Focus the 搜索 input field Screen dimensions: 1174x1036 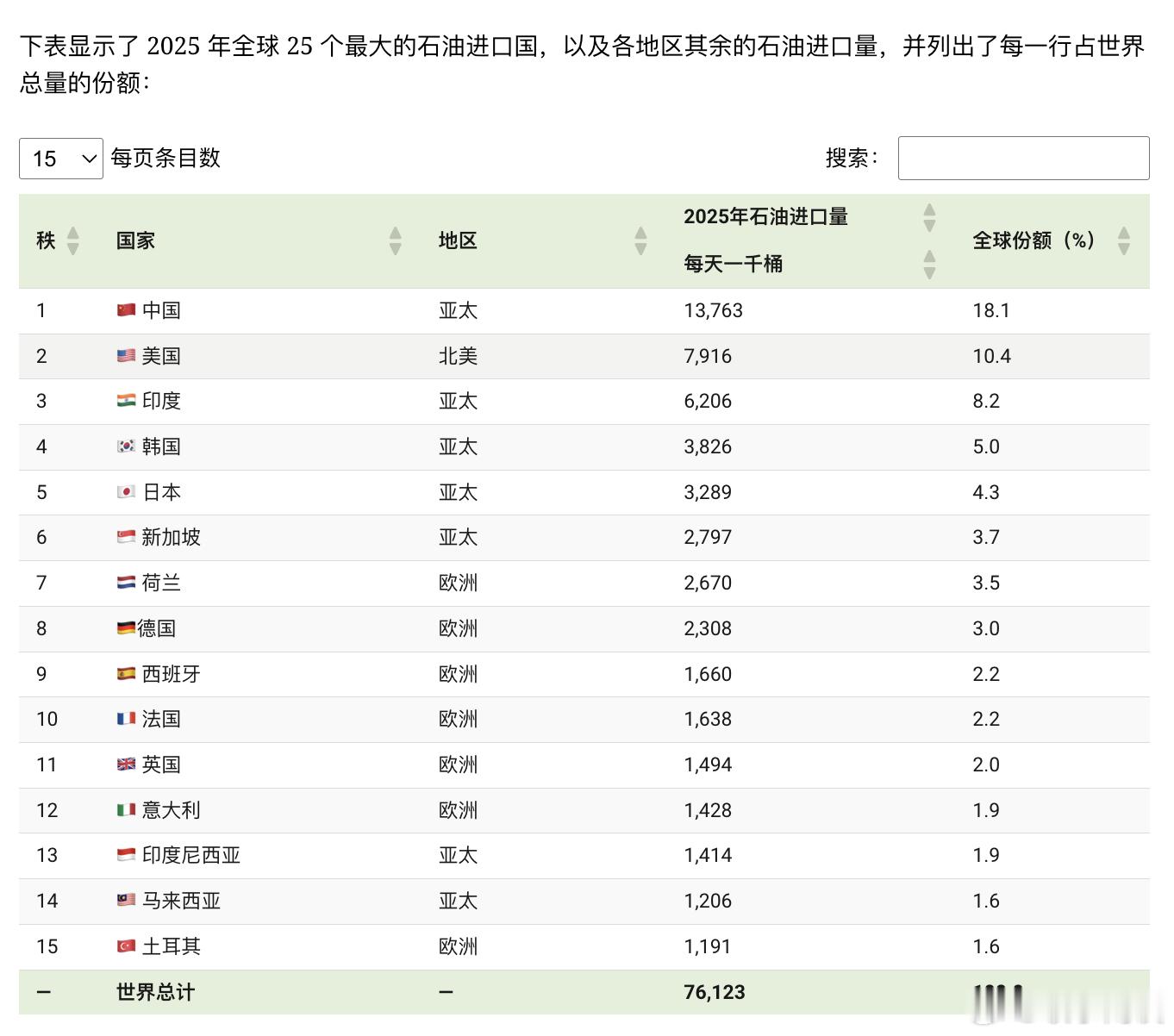[x=1023, y=158]
